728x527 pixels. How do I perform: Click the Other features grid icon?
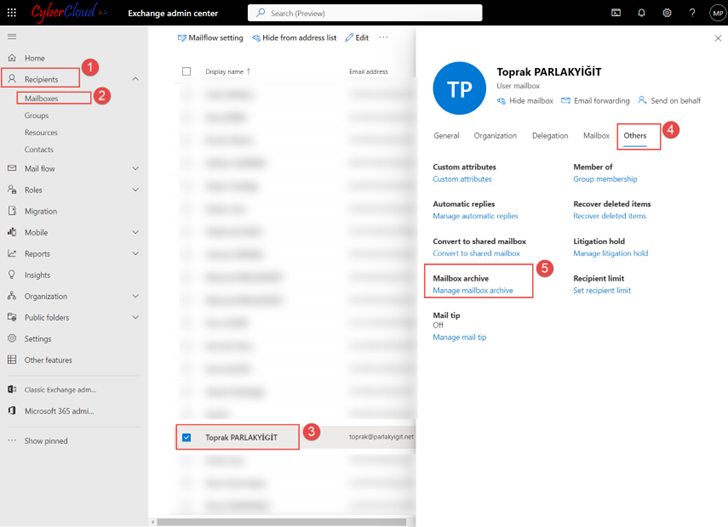[12, 359]
